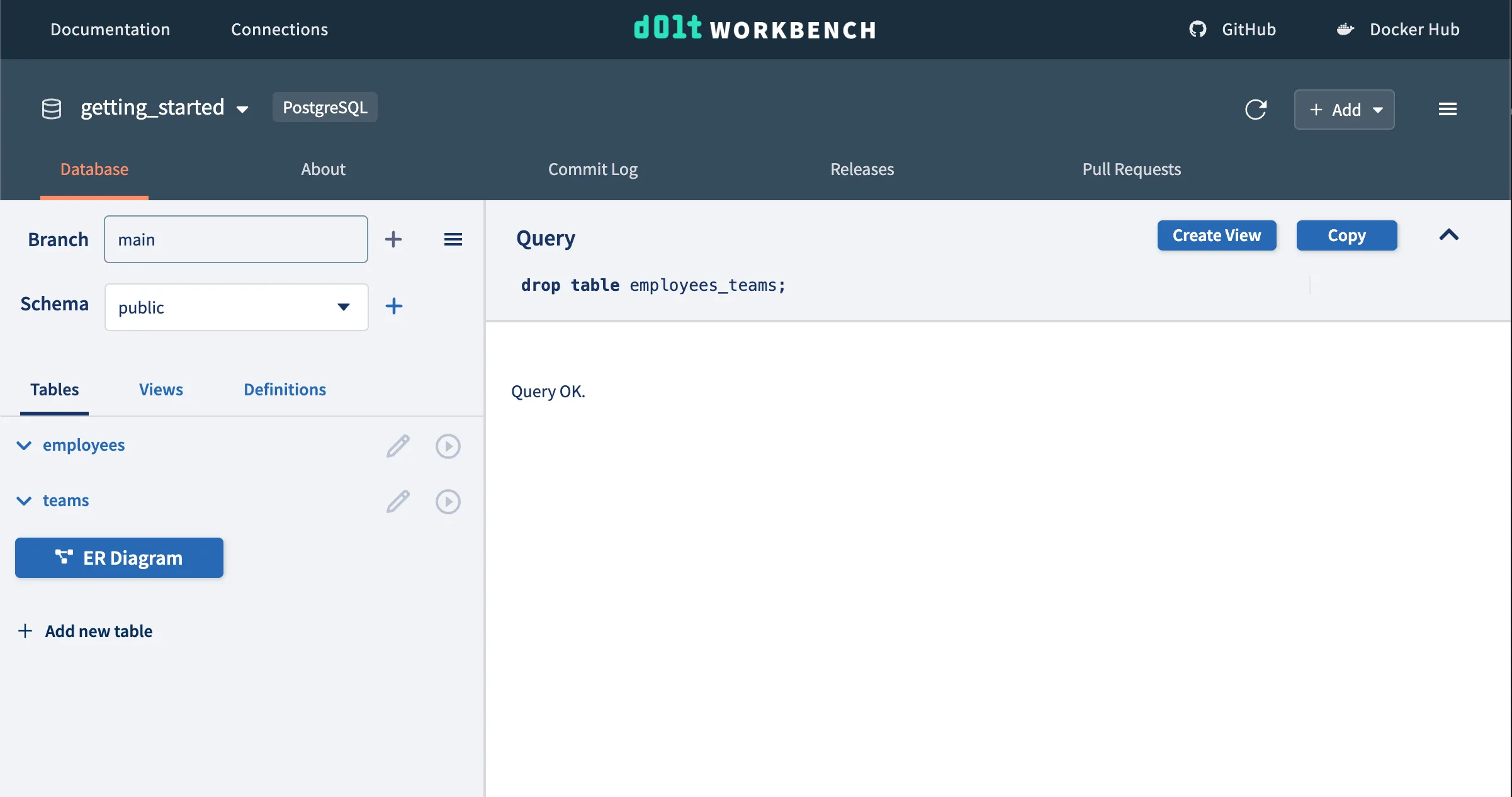Click the pencil edit icon for employees table
Screen dimensions: 1512x797
point(398,446)
